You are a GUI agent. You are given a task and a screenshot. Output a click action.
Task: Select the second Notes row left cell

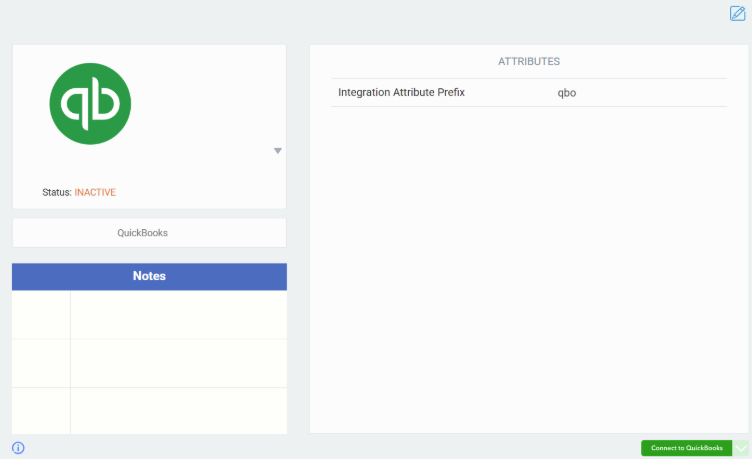41,363
